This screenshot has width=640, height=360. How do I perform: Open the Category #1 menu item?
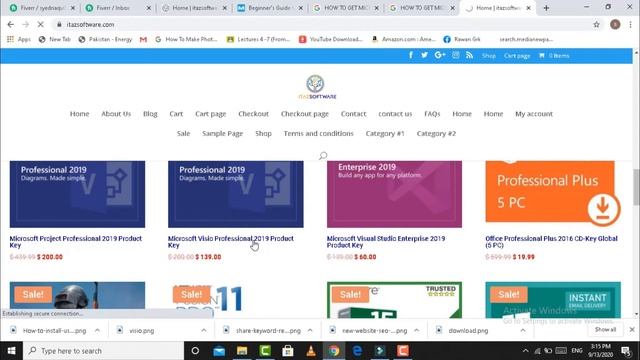[x=385, y=133]
